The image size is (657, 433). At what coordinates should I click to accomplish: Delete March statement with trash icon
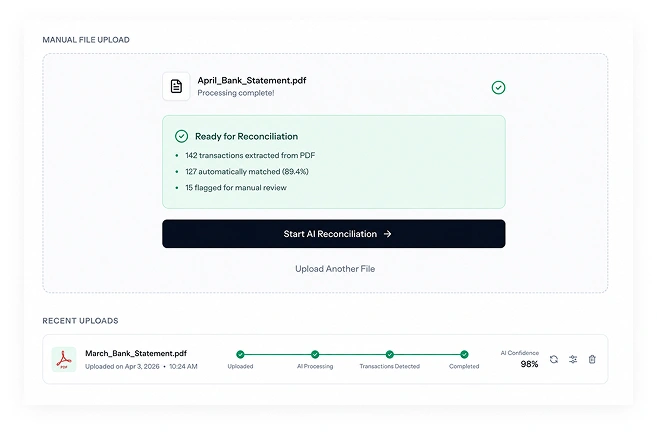click(592, 359)
